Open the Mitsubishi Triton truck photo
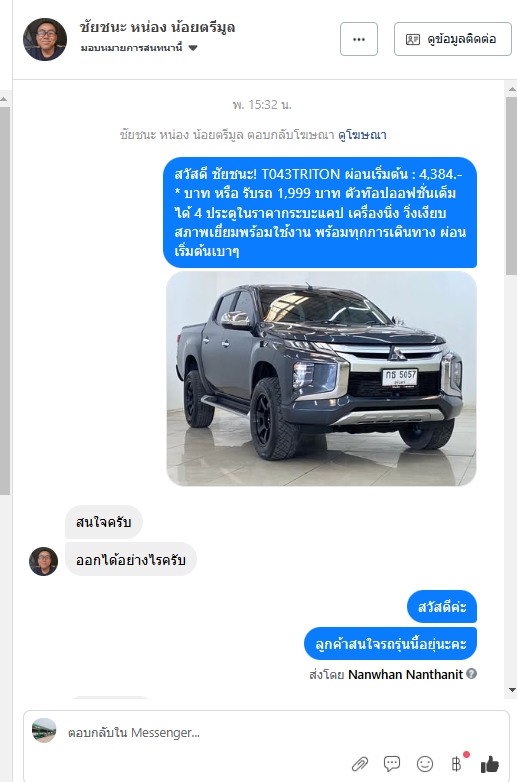517x782 pixels. [x=321, y=379]
